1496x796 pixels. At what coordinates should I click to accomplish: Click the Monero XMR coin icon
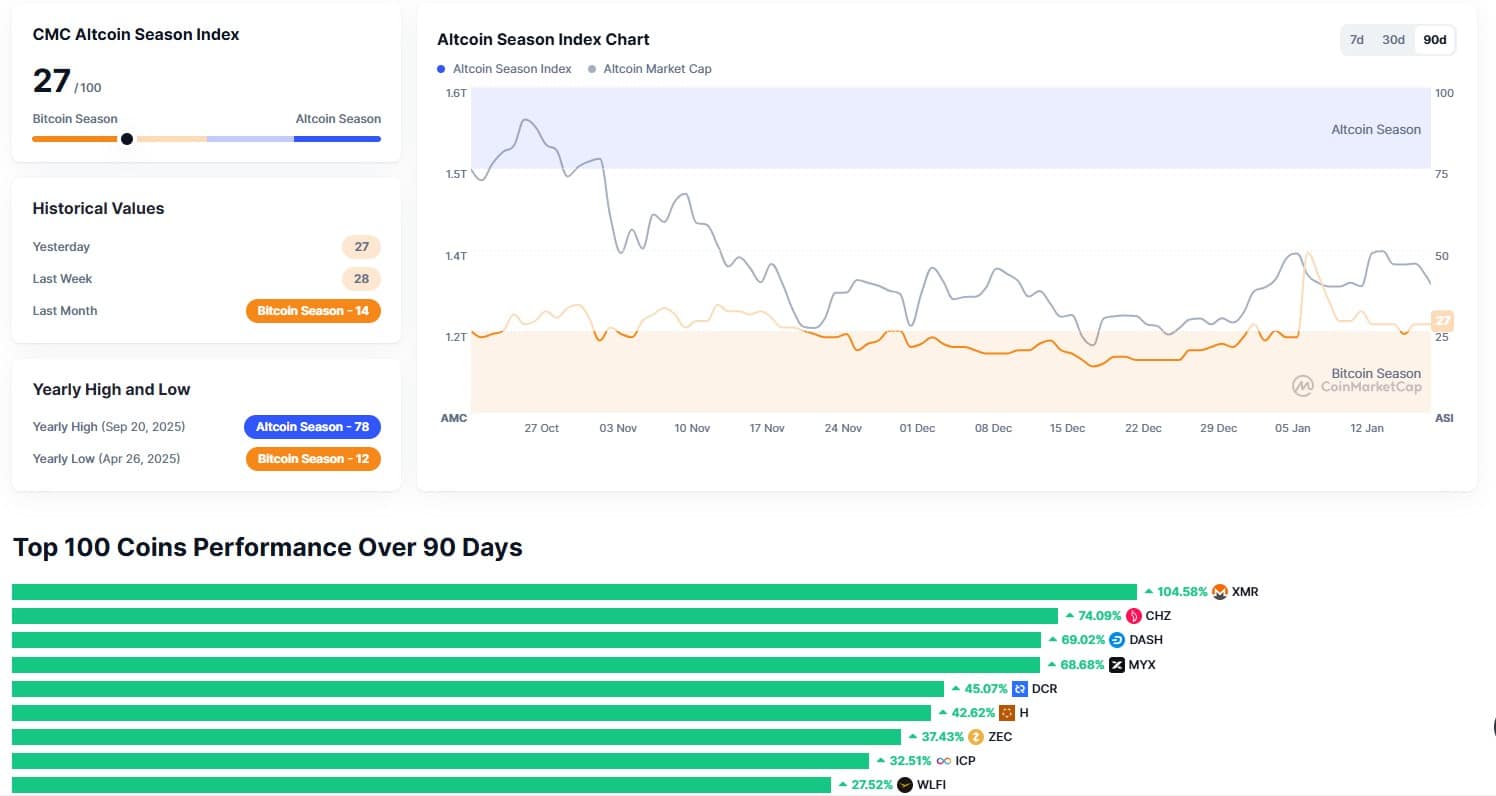click(1218, 591)
